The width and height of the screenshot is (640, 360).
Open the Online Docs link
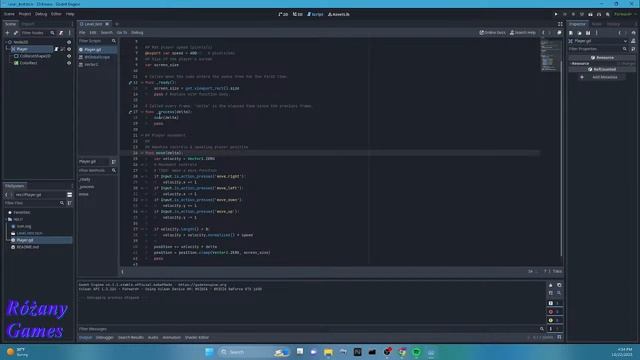[492, 33]
